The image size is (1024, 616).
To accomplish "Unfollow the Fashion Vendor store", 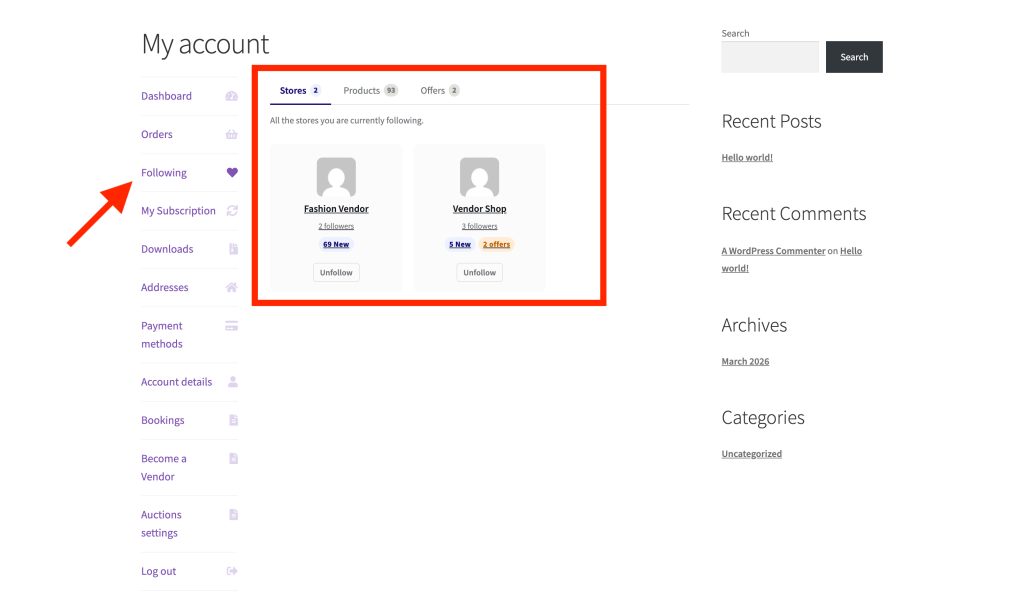I will [336, 272].
